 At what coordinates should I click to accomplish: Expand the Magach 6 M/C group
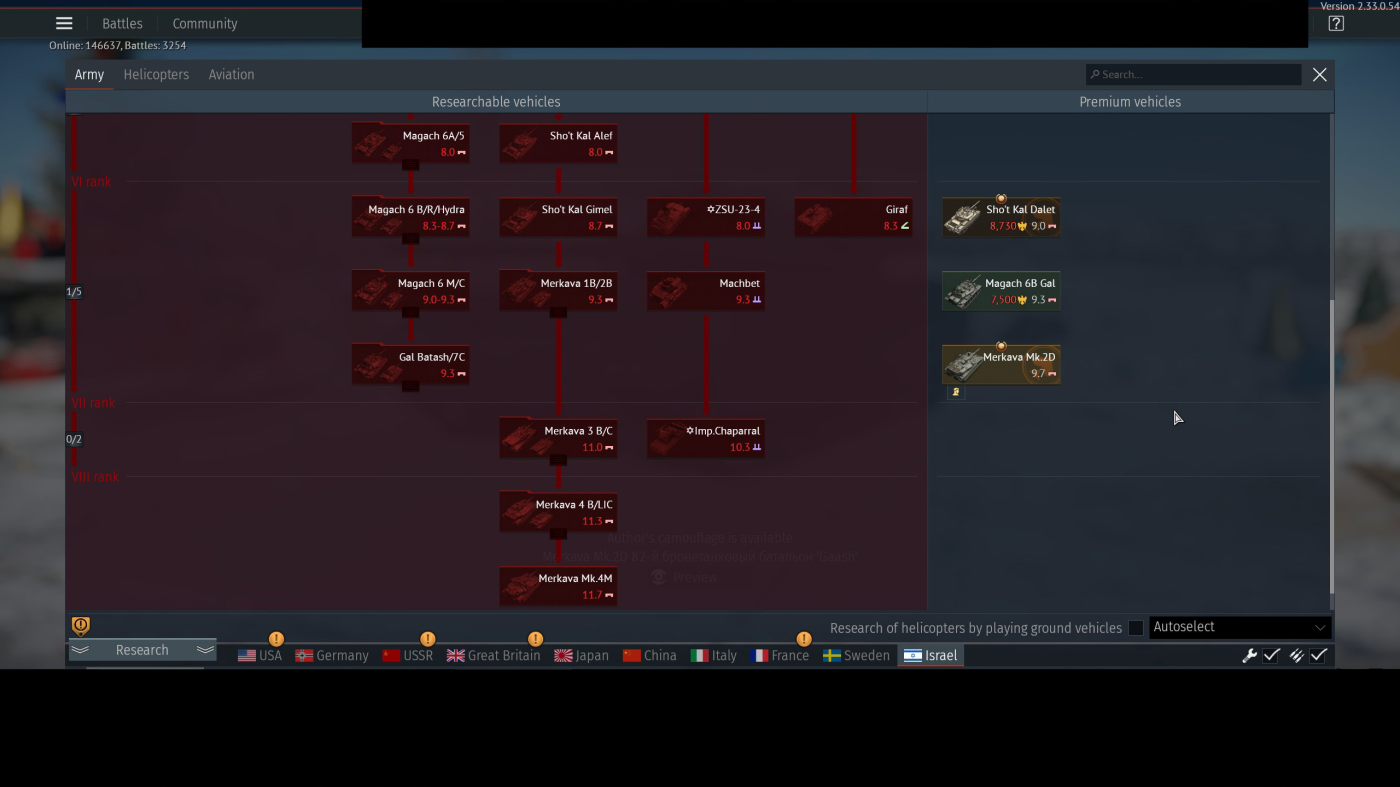tap(410, 290)
